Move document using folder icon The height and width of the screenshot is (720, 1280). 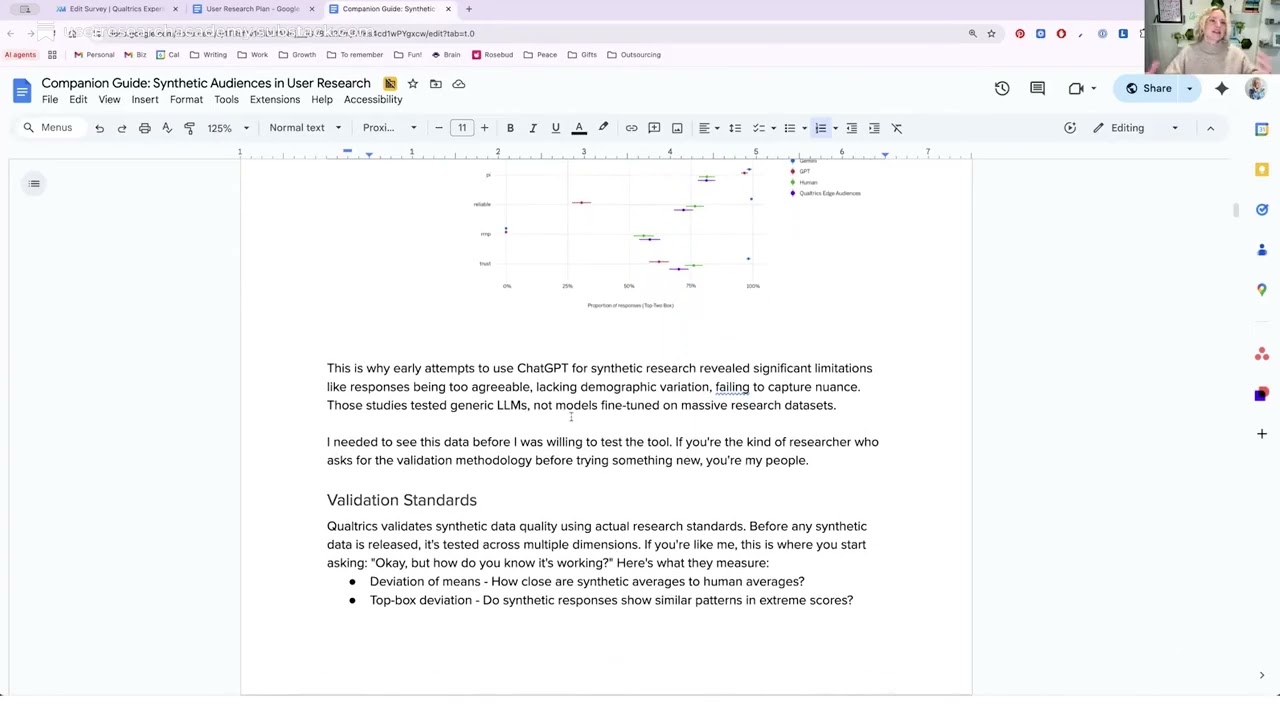436,84
